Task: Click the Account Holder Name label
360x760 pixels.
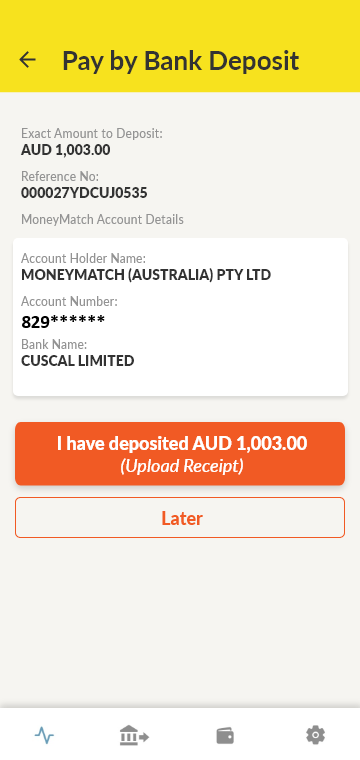Action: pyautogui.click(x=83, y=258)
